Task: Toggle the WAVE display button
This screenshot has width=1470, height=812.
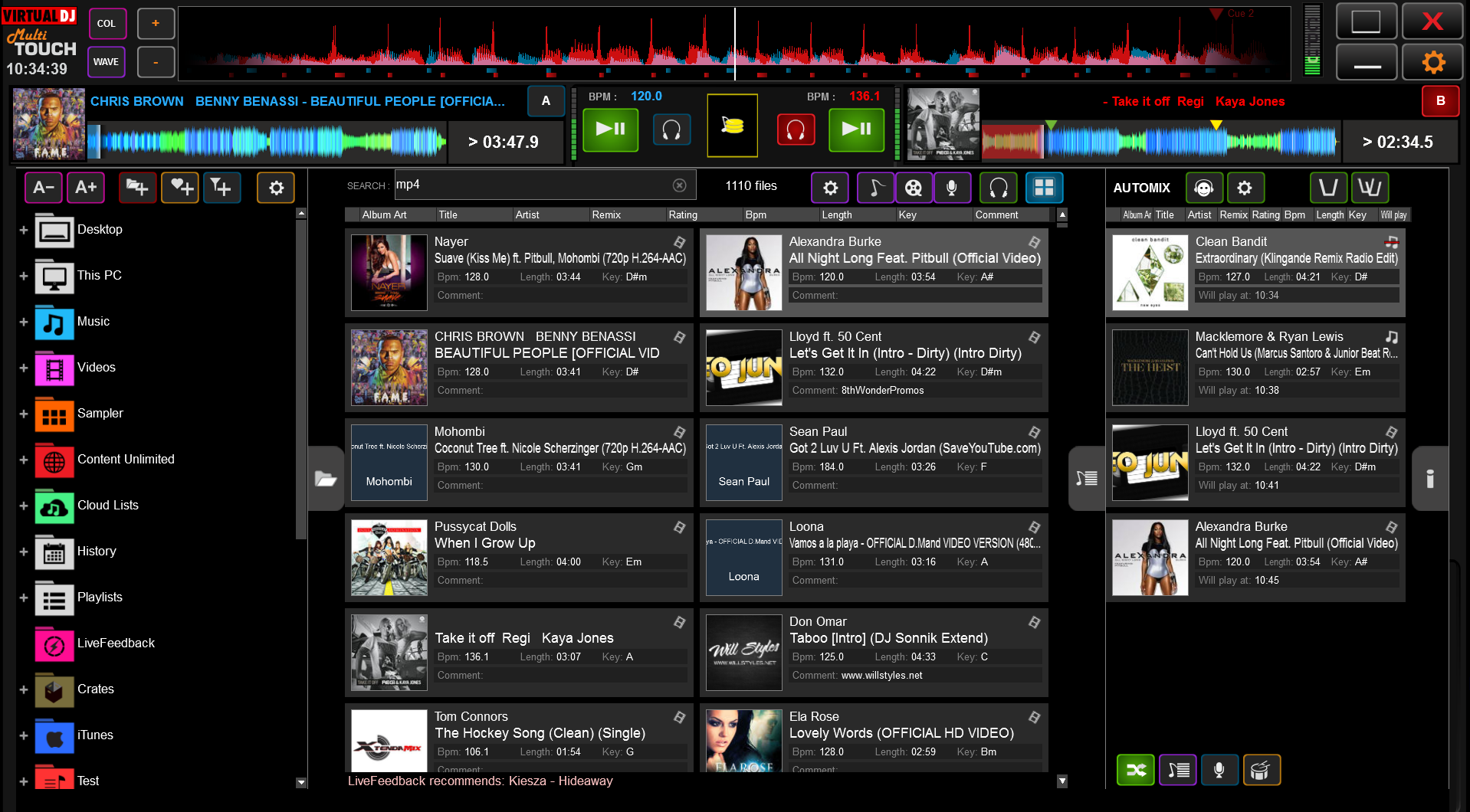Action: pos(106,62)
